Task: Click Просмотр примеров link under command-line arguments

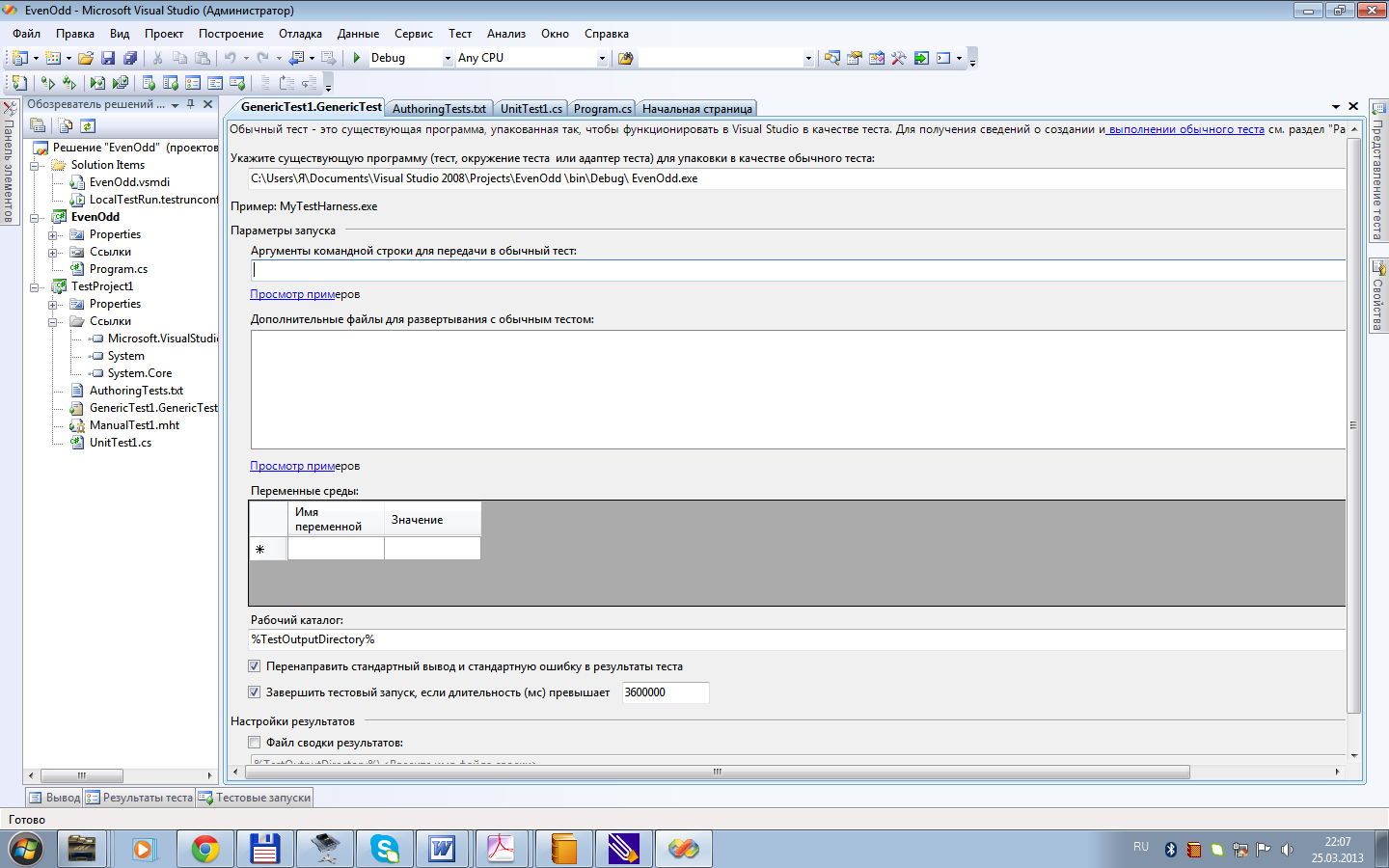Action: pyautogui.click(x=305, y=294)
